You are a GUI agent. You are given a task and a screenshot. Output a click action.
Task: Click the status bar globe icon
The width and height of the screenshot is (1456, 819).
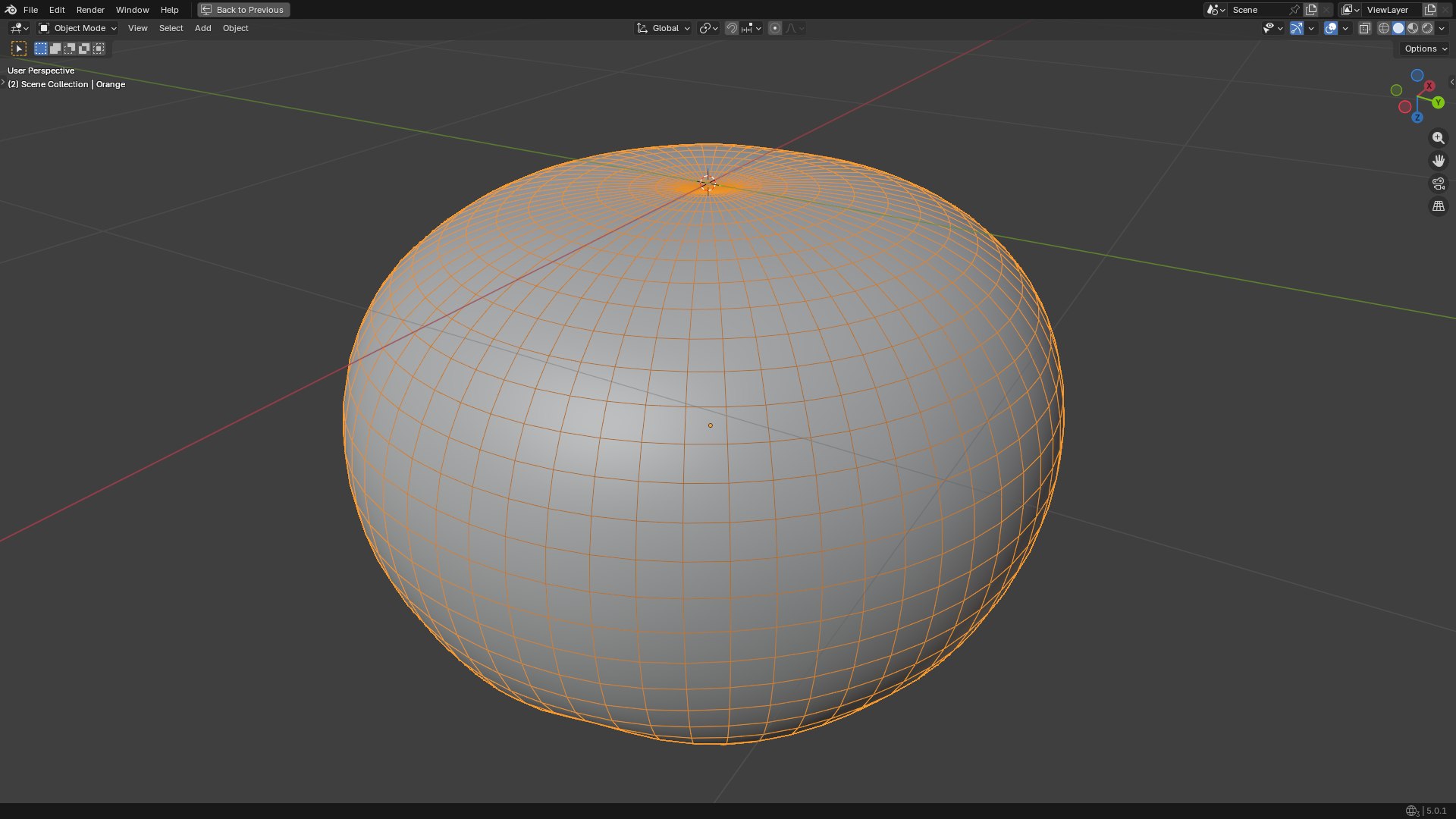[1411, 811]
